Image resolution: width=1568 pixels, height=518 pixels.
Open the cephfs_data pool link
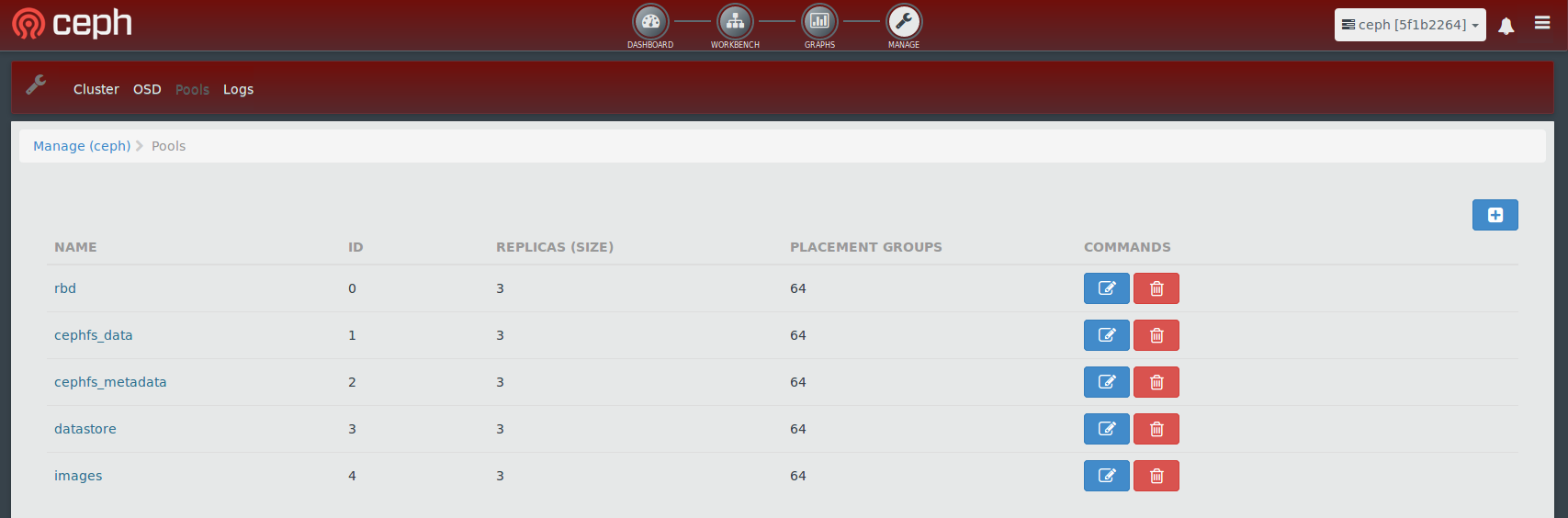tap(93, 335)
